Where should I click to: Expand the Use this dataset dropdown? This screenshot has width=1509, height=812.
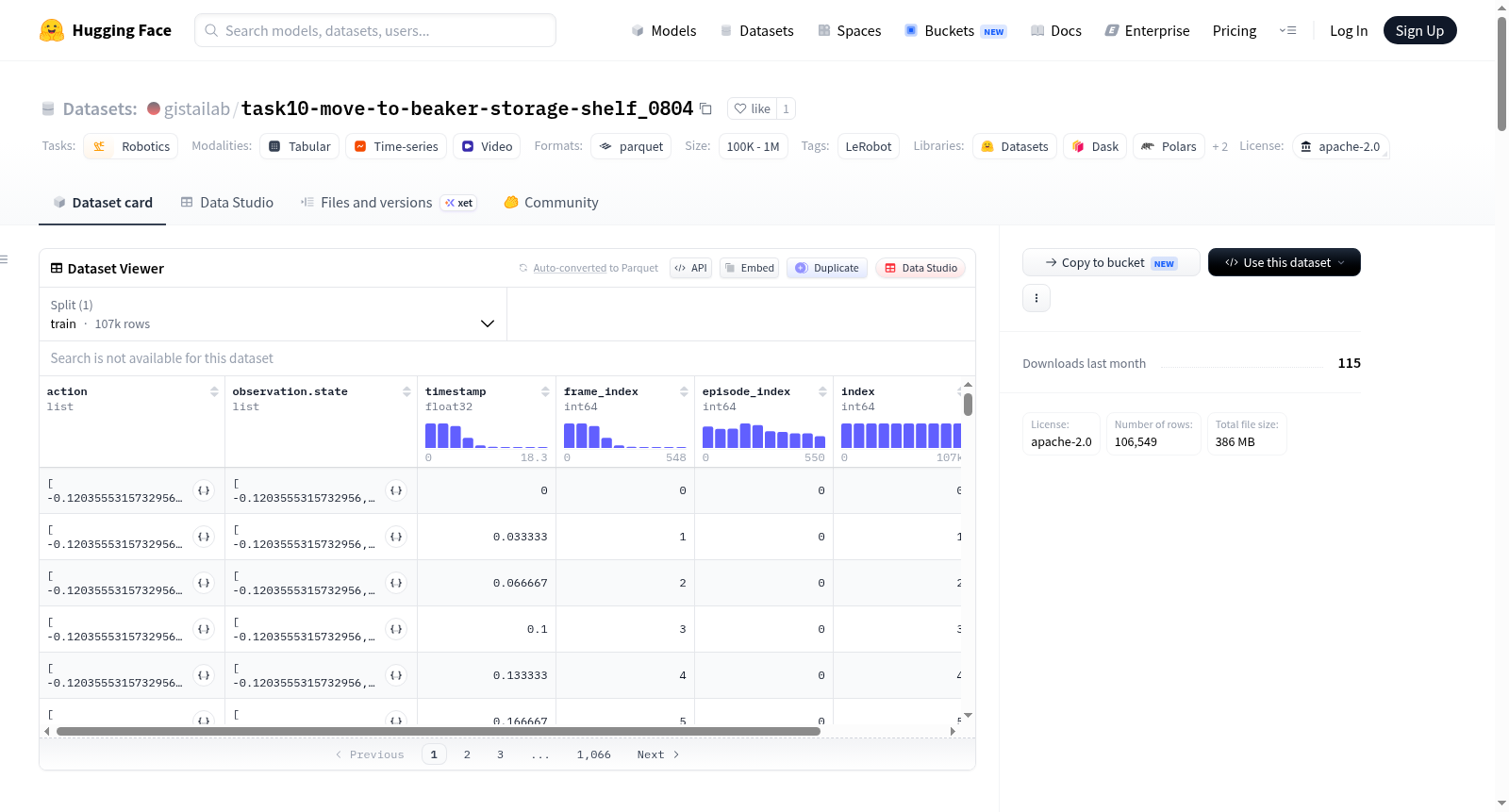point(1285,262)
